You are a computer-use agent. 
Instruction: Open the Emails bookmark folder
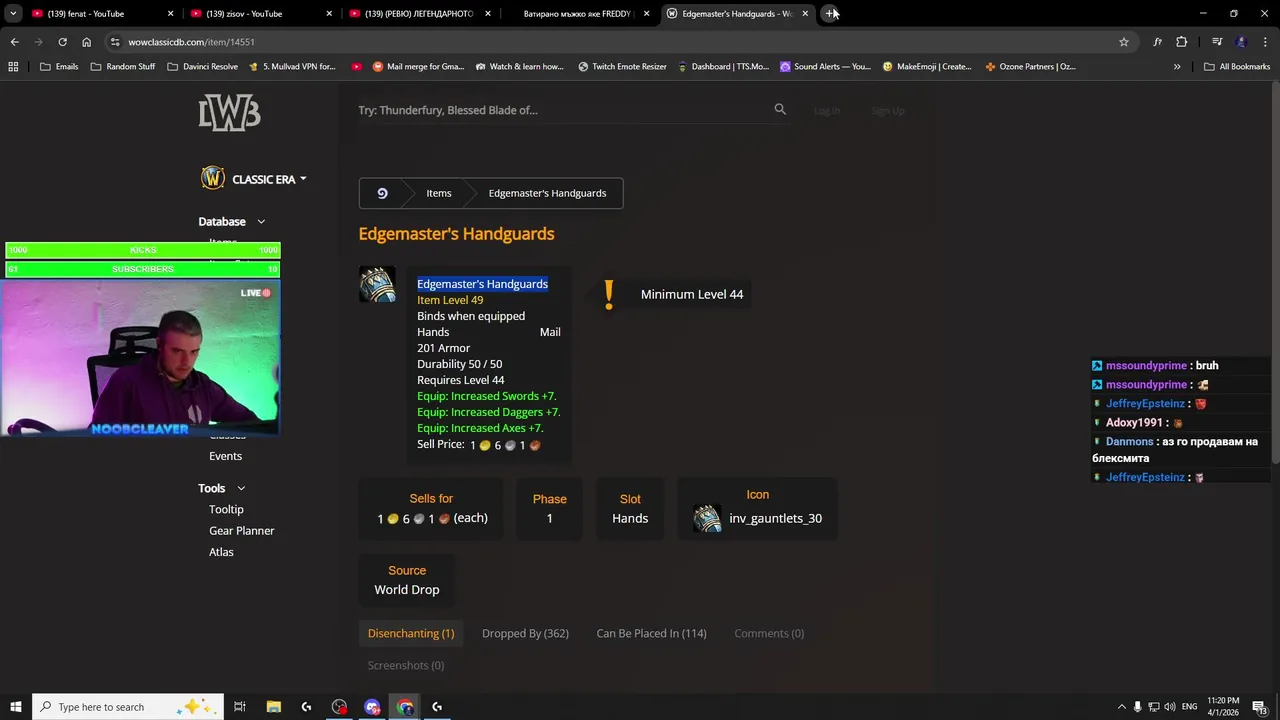point(59,66)
